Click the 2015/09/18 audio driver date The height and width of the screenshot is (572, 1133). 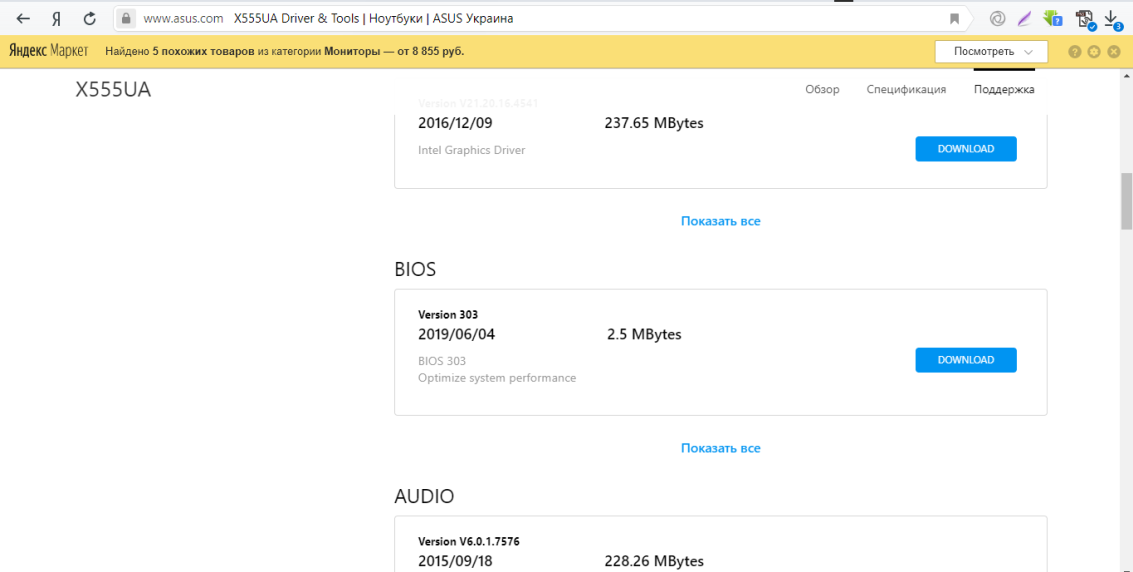point(455,561)
